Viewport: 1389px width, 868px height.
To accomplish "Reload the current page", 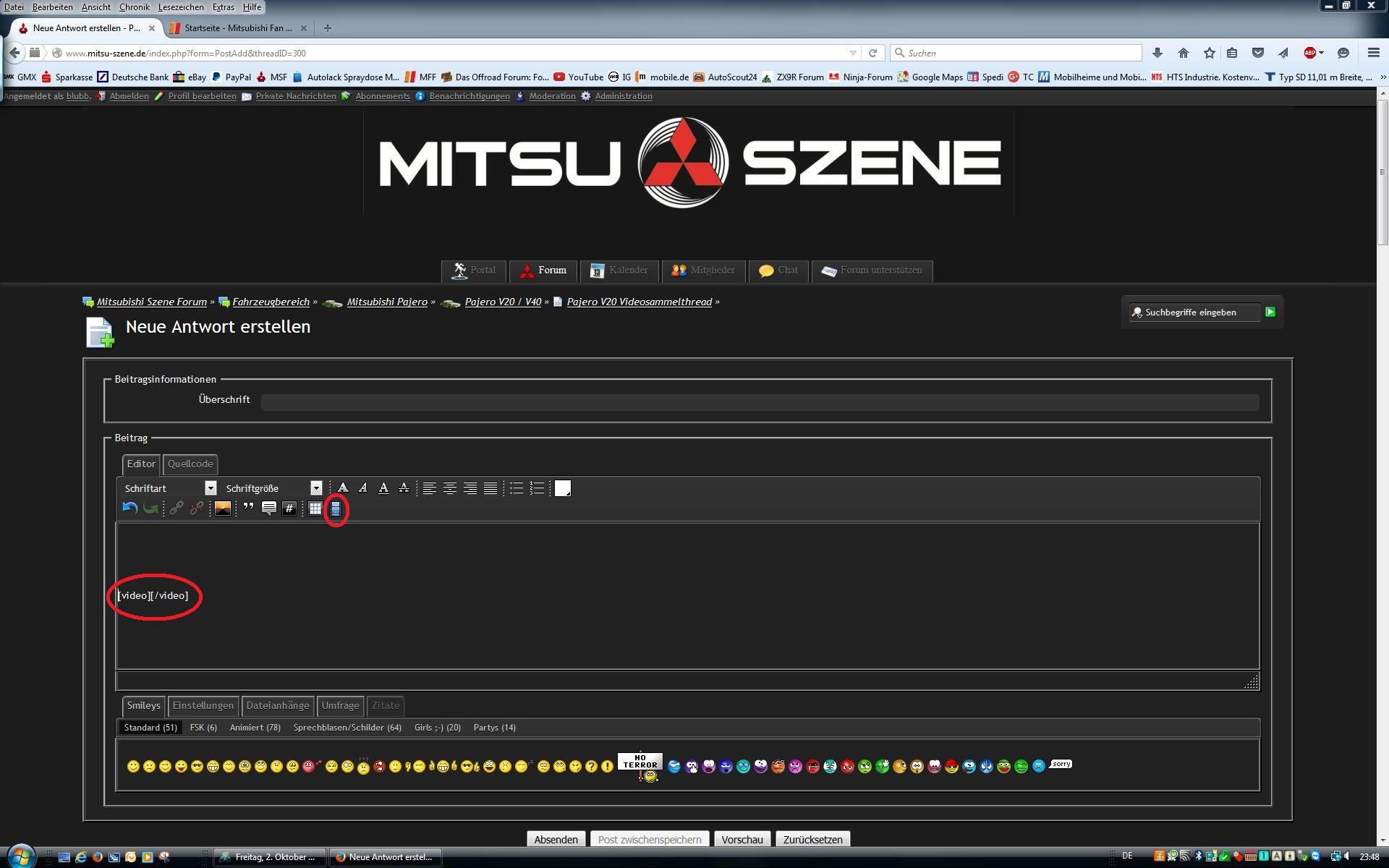I will pos(872,53).
